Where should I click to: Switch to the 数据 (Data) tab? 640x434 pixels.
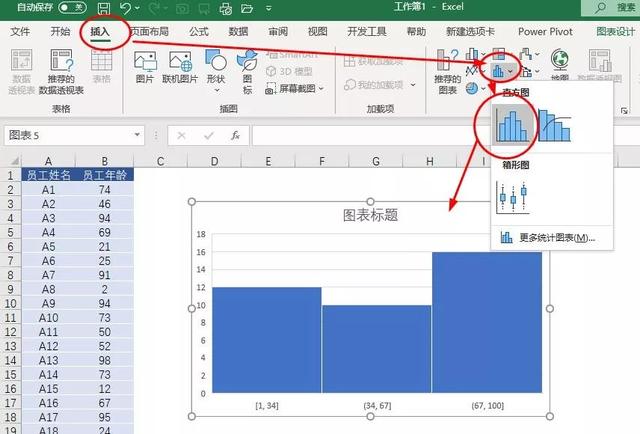(x=238, y=31)
